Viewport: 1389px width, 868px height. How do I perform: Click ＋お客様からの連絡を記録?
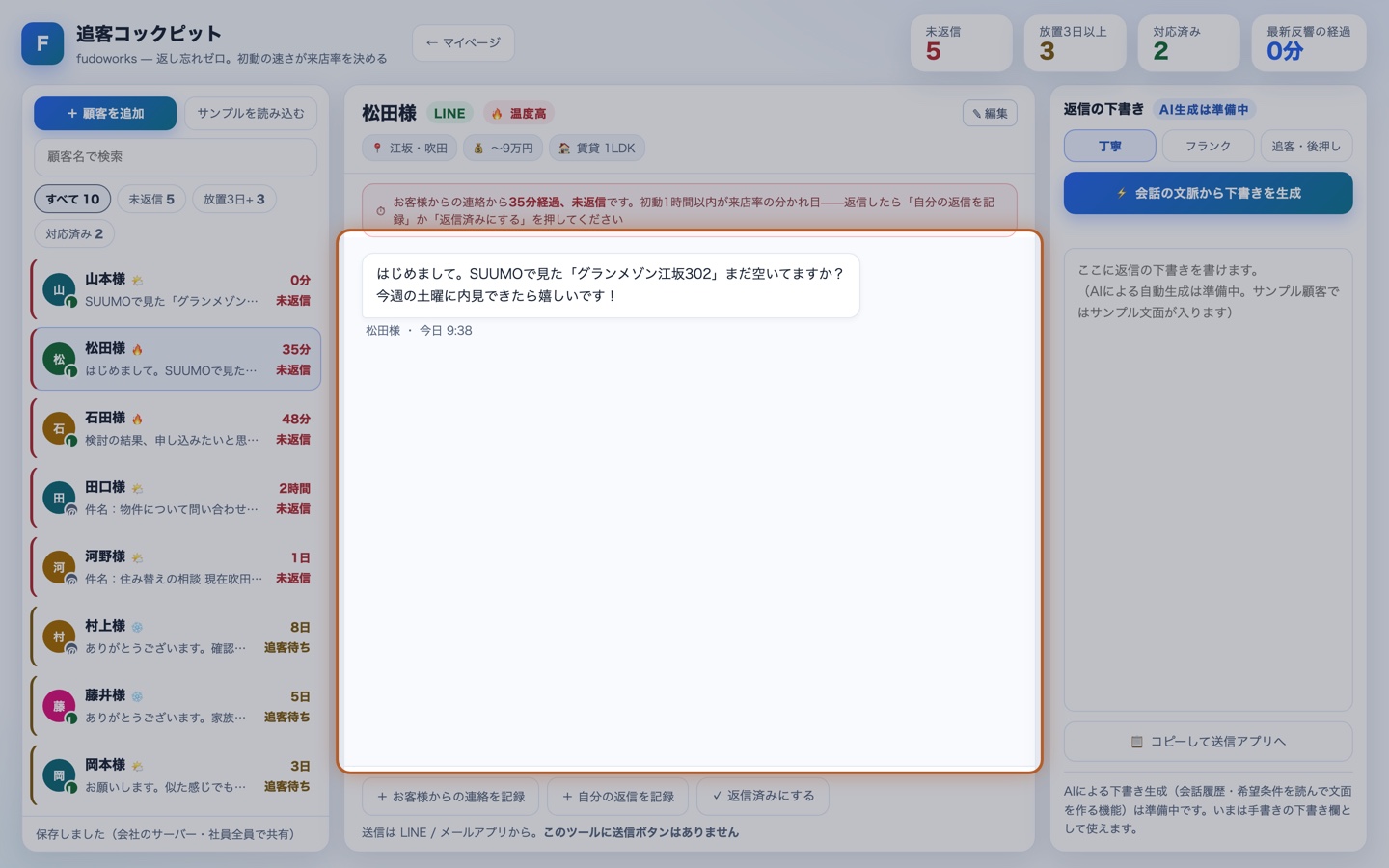[x=450, y=797]
